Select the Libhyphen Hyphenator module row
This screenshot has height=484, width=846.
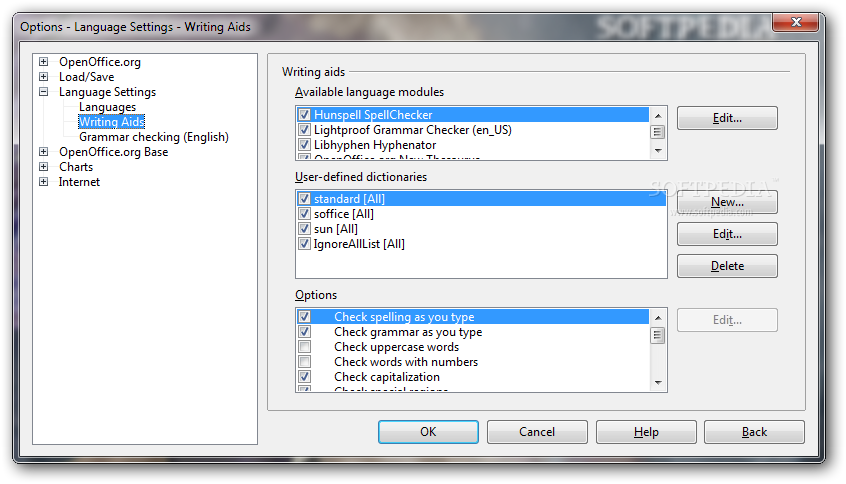473,145
